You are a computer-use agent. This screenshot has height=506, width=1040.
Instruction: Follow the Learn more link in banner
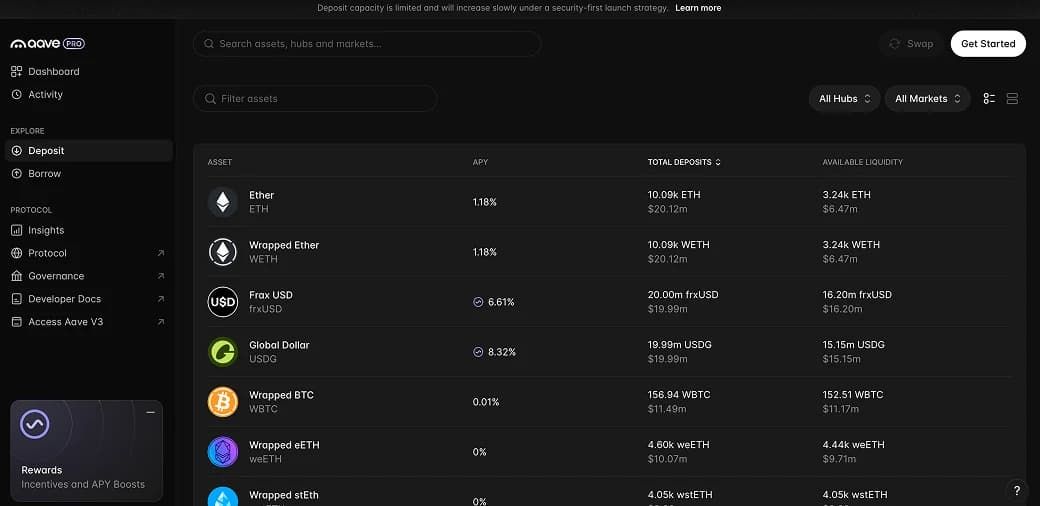698,8
